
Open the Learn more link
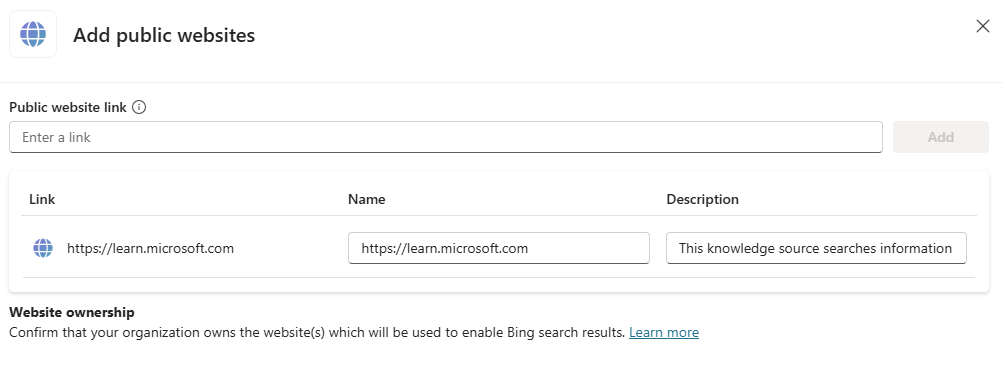pyautogui.click(x=664, y=333)
